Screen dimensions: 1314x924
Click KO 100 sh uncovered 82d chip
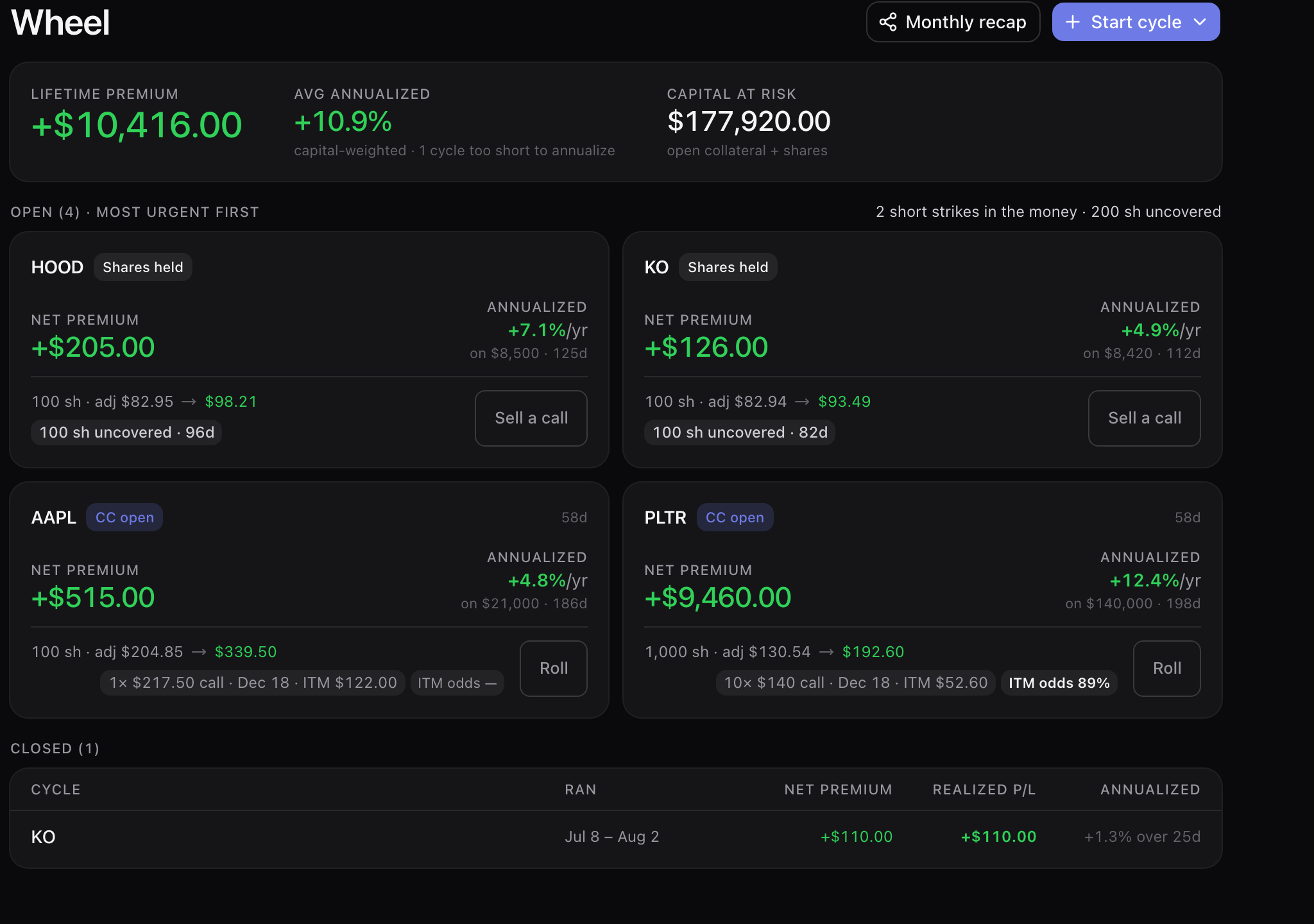740,432
